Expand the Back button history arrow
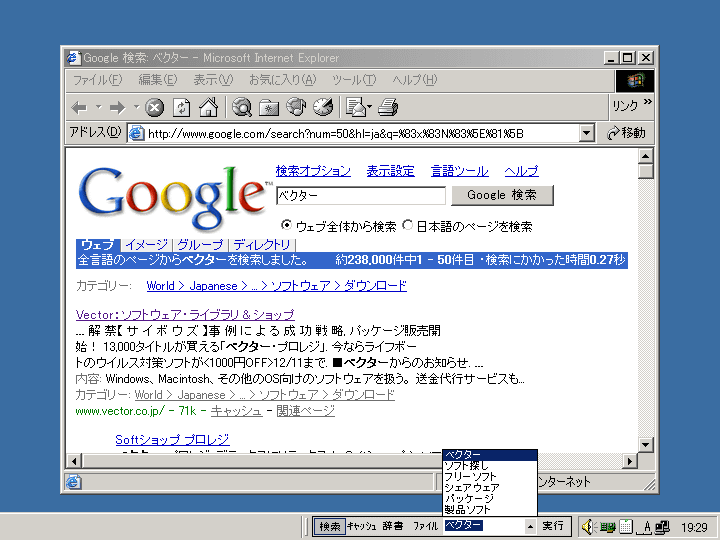720x540 pixels. tap(99, 107)
